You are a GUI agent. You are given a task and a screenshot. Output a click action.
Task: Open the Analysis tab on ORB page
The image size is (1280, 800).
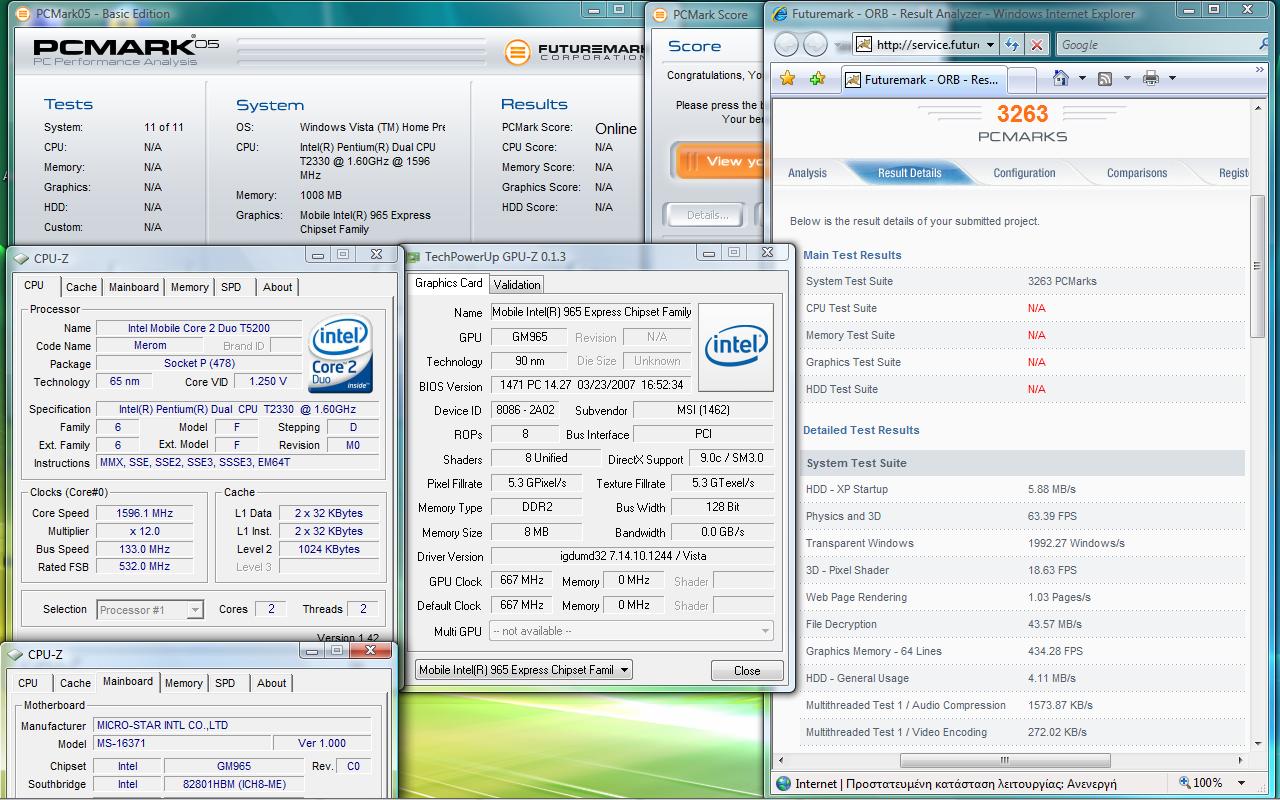click(x=807, y=173)
